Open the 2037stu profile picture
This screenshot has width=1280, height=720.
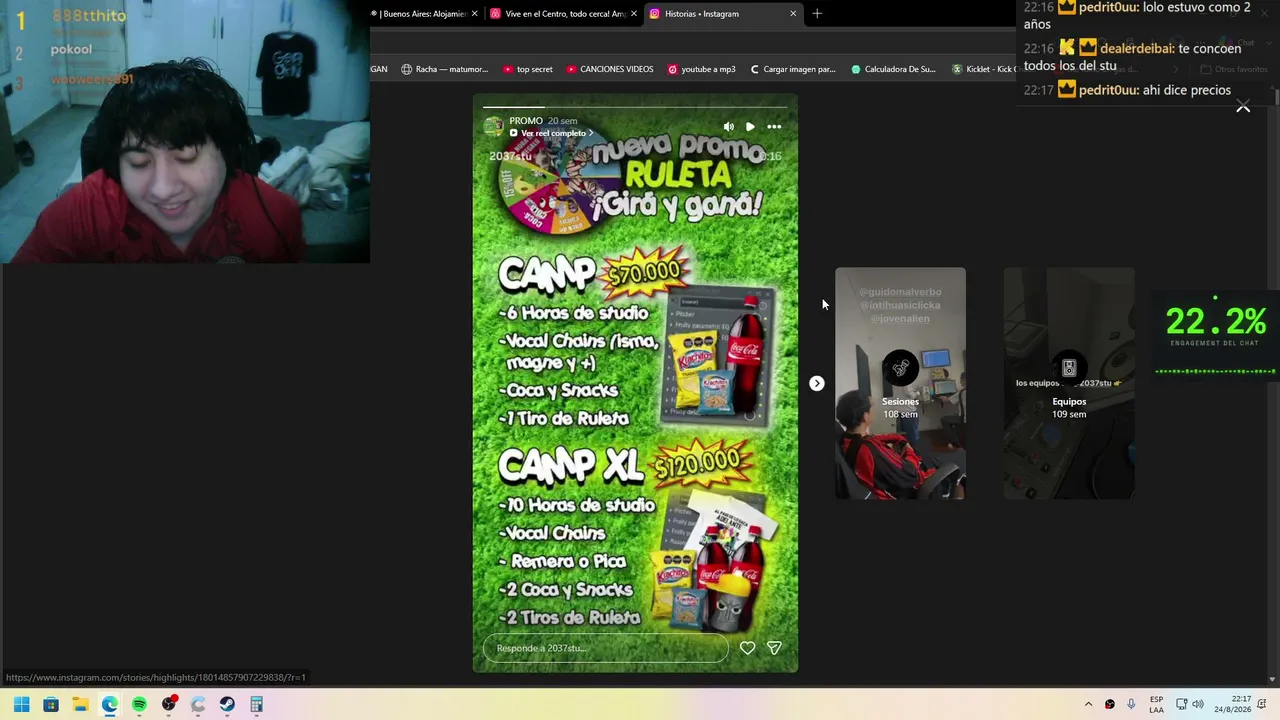[x=493, y=126]
